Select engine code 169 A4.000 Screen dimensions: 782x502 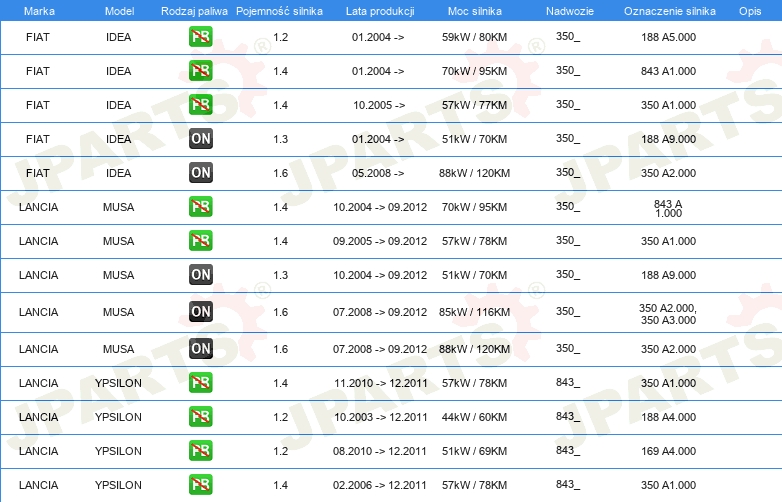[x=668, y=451]
